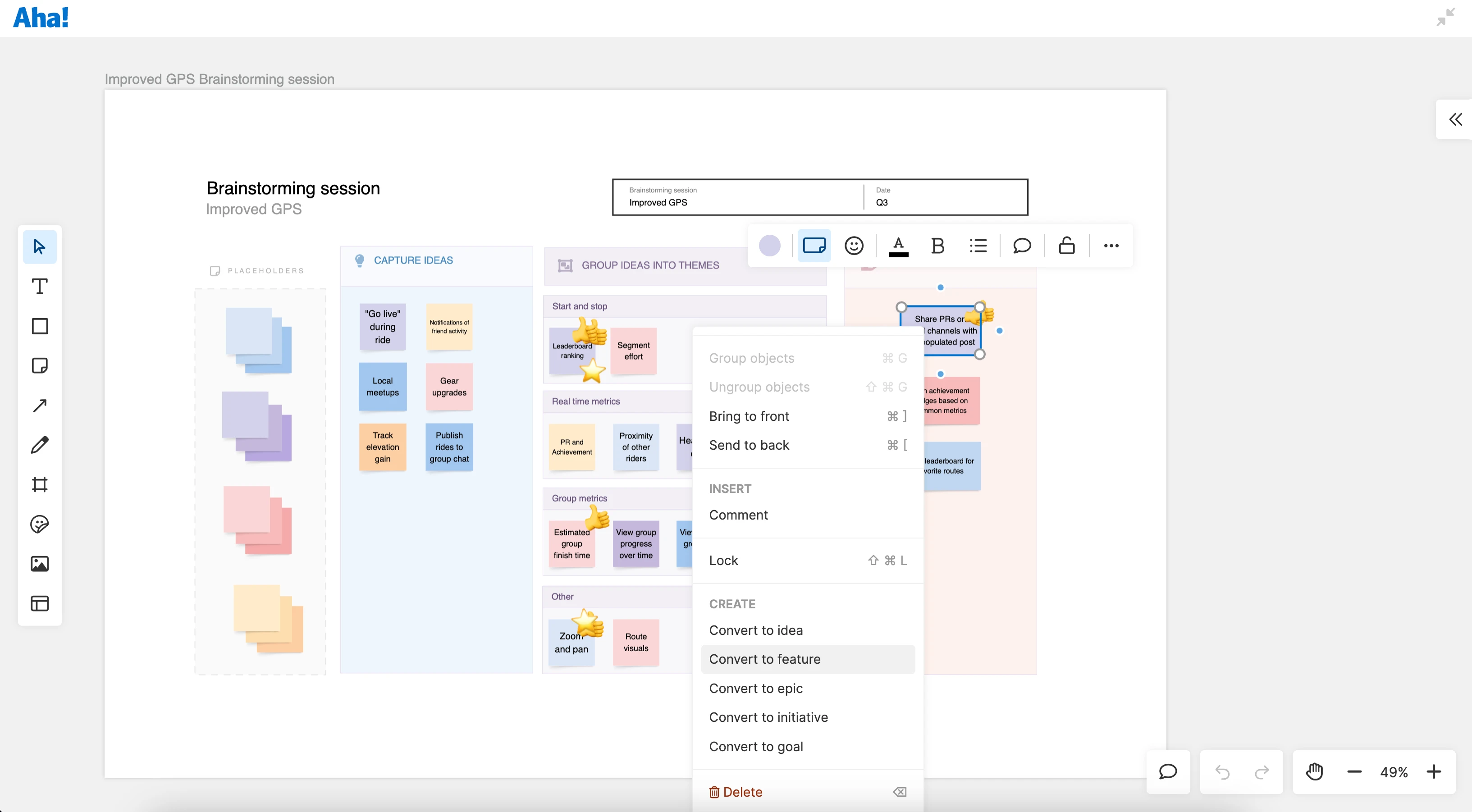Image resolution: width=1472 pixels, height=812 pixels.
Task: Choose Convert to feature from the menu
Action: (765, 659)
